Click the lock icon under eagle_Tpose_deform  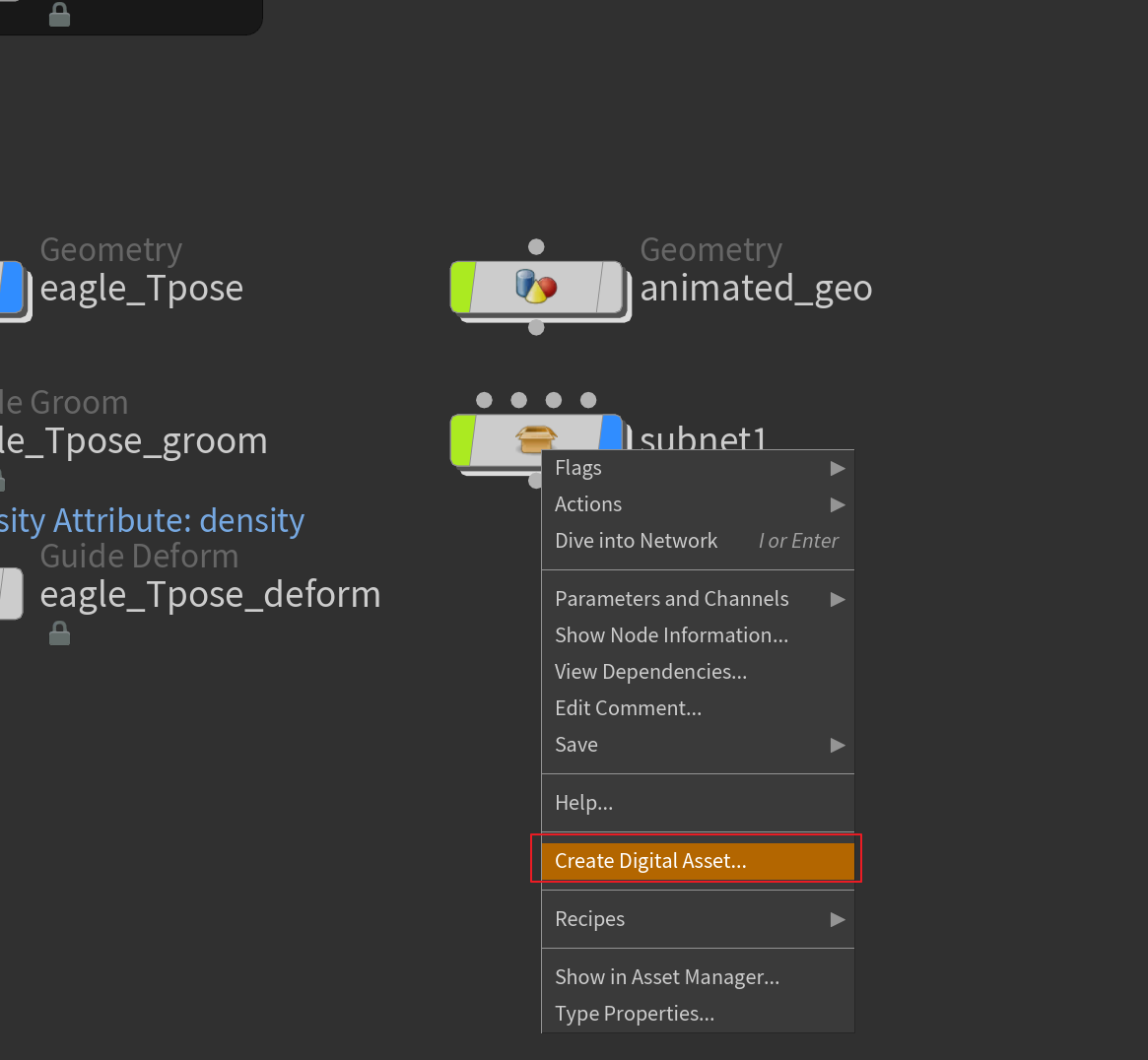click(59, 633)
